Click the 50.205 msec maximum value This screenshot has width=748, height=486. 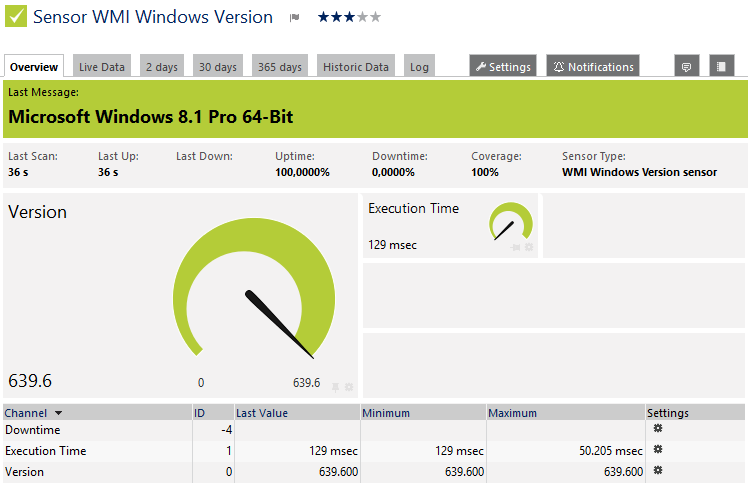[611, 451]
